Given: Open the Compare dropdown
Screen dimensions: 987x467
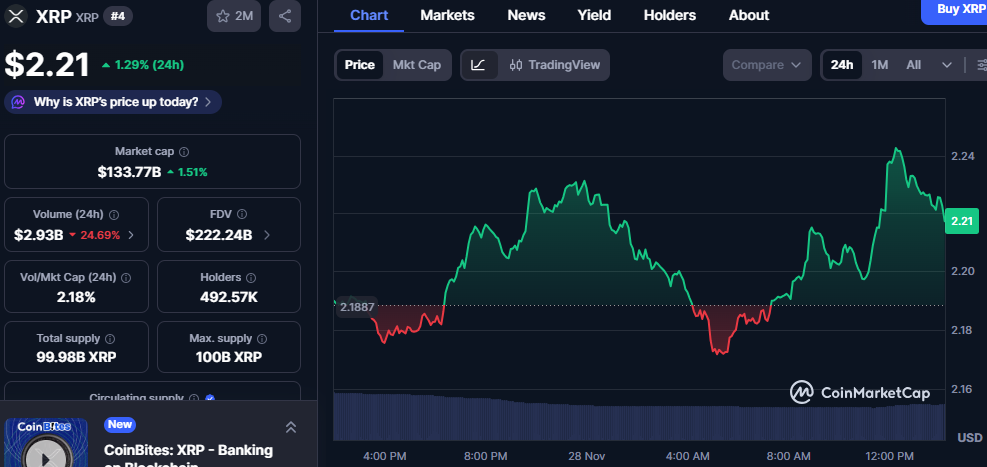Looking at the screenshot, I should coord(766,65).
